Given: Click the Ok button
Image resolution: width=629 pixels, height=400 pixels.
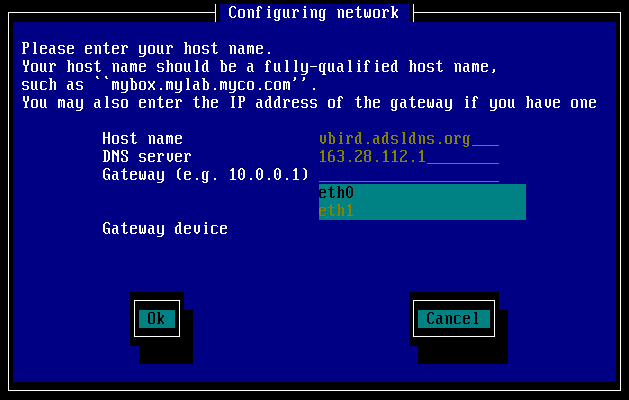Looking at the screenshot, I should click(x=157, y=319).
